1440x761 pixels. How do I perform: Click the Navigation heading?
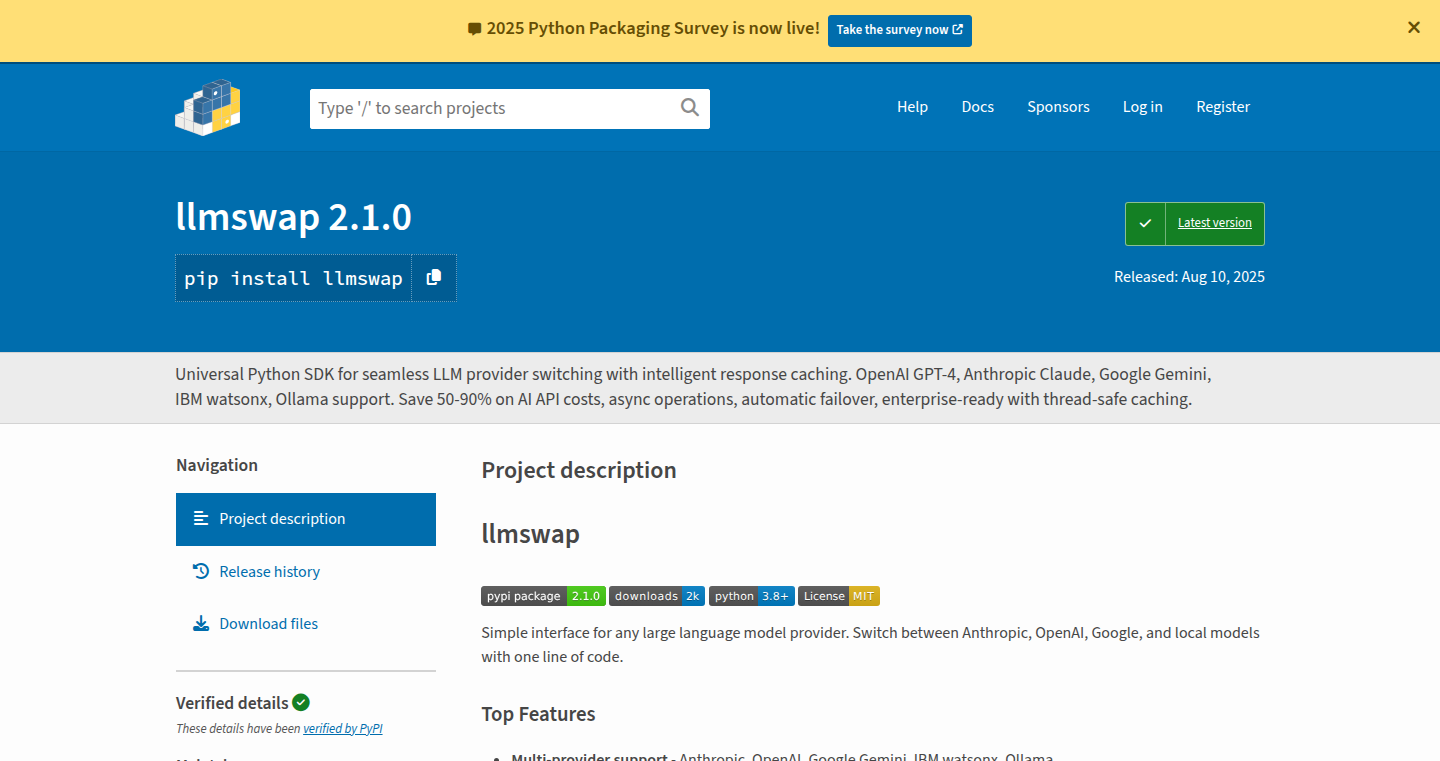coord(217,465)
